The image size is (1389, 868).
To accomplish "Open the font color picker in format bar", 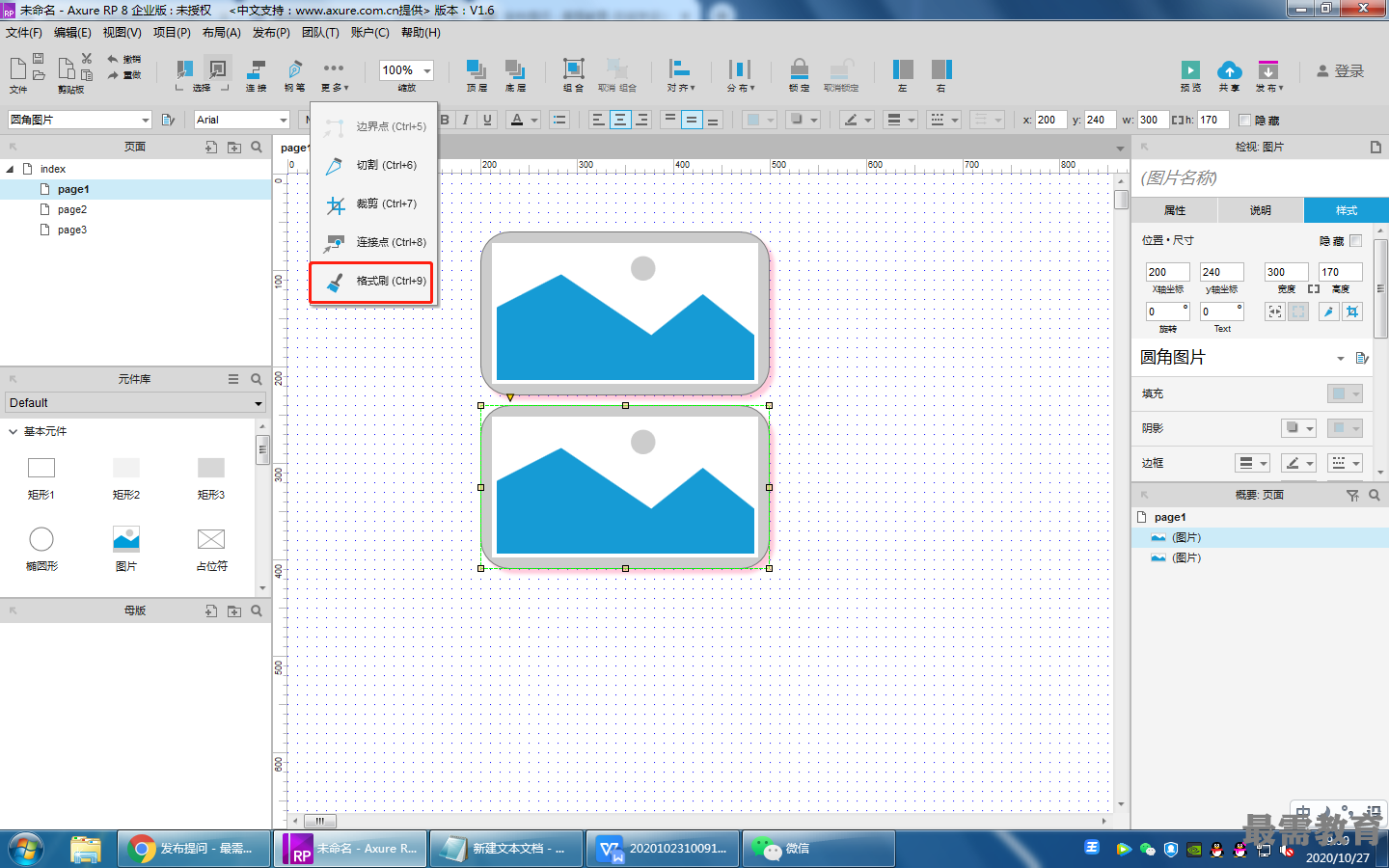I will pyautogui.click(x=524, y=120).
